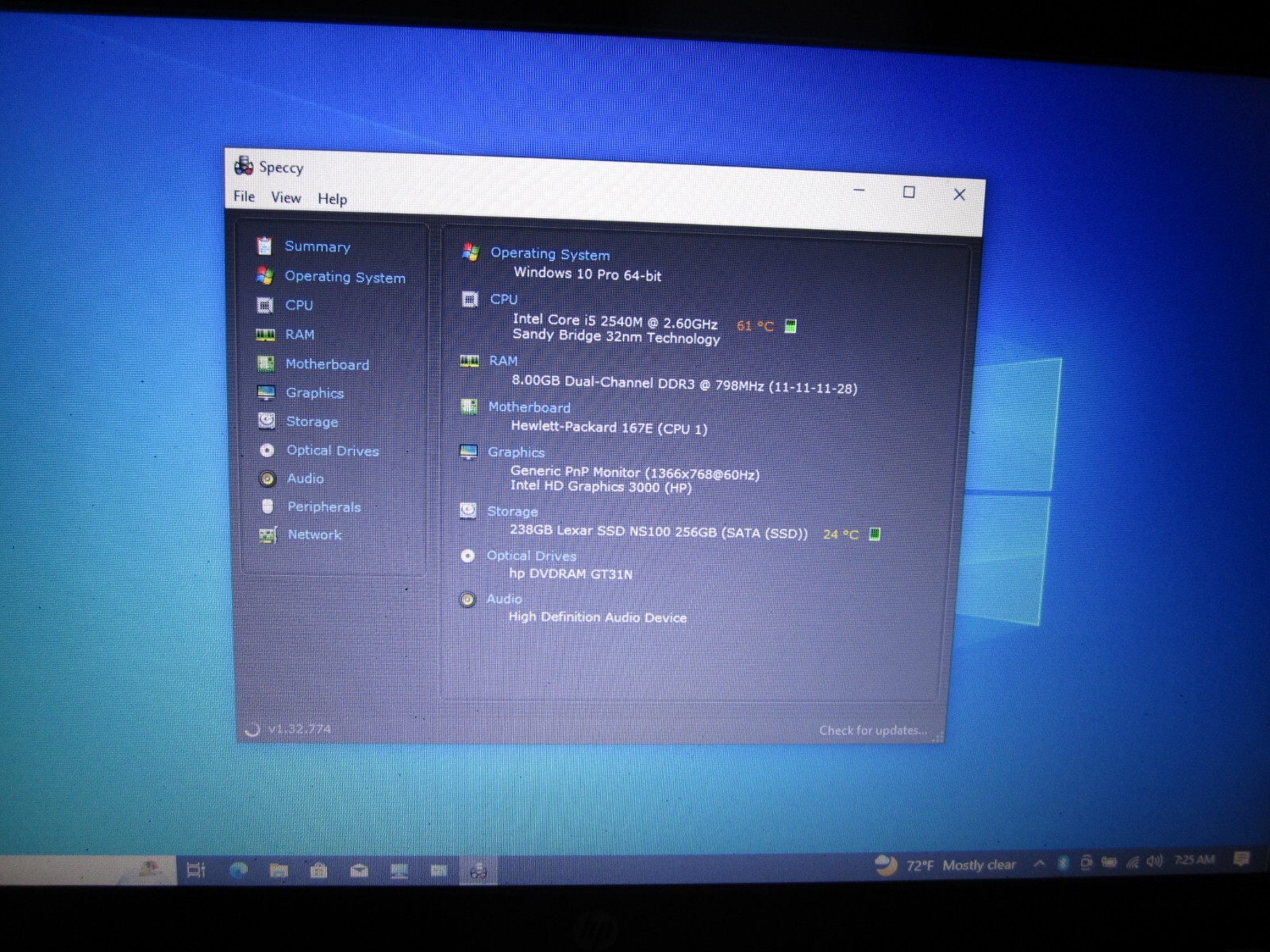Image resolution: width=1270 pixels, height=952 pixels.
Task: Click the 'Windows 10 Pro 64-bit' text
Action: (587, 274)
